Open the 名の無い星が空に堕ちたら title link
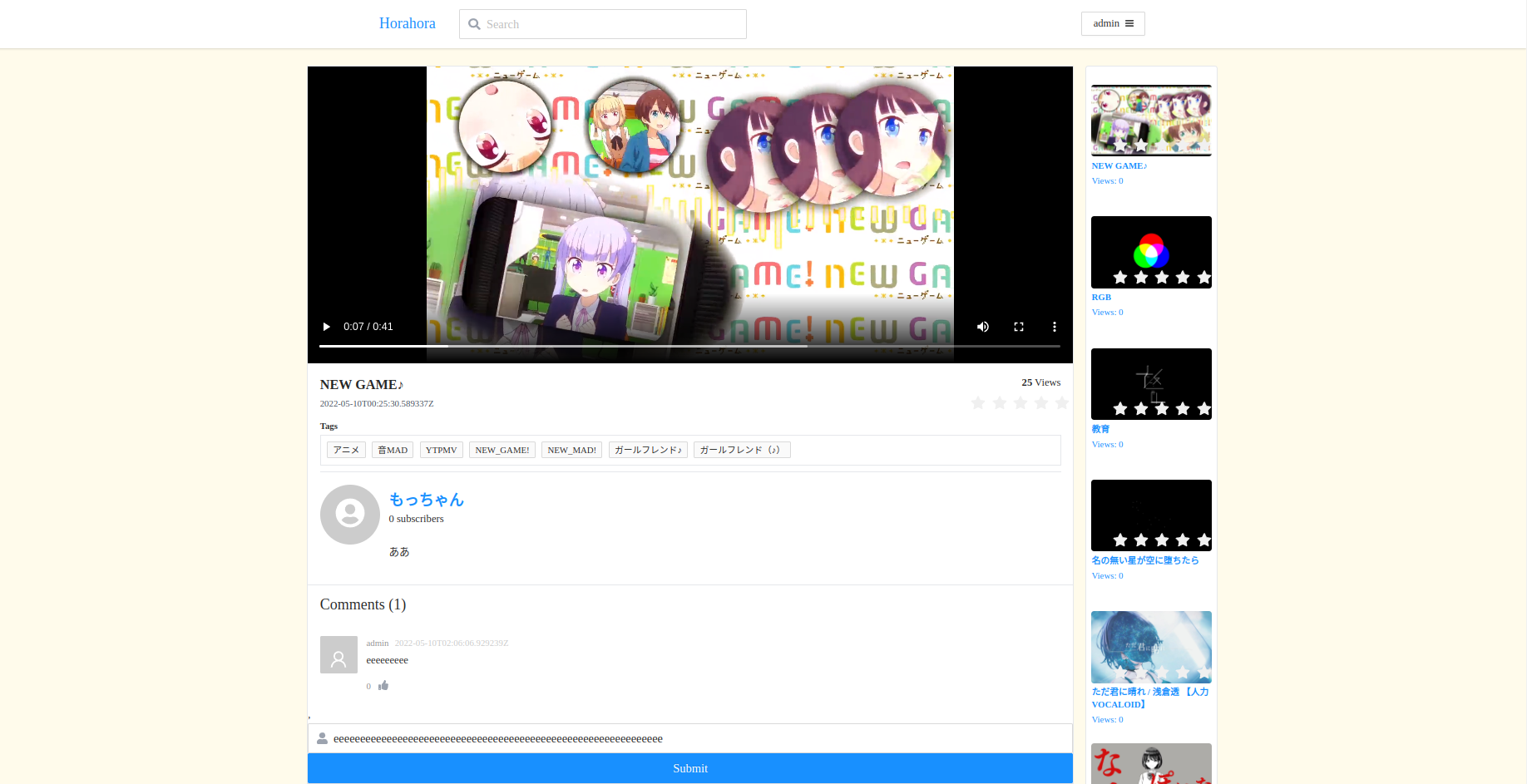The image size is (1527, 784). (x=1145, y=560)
